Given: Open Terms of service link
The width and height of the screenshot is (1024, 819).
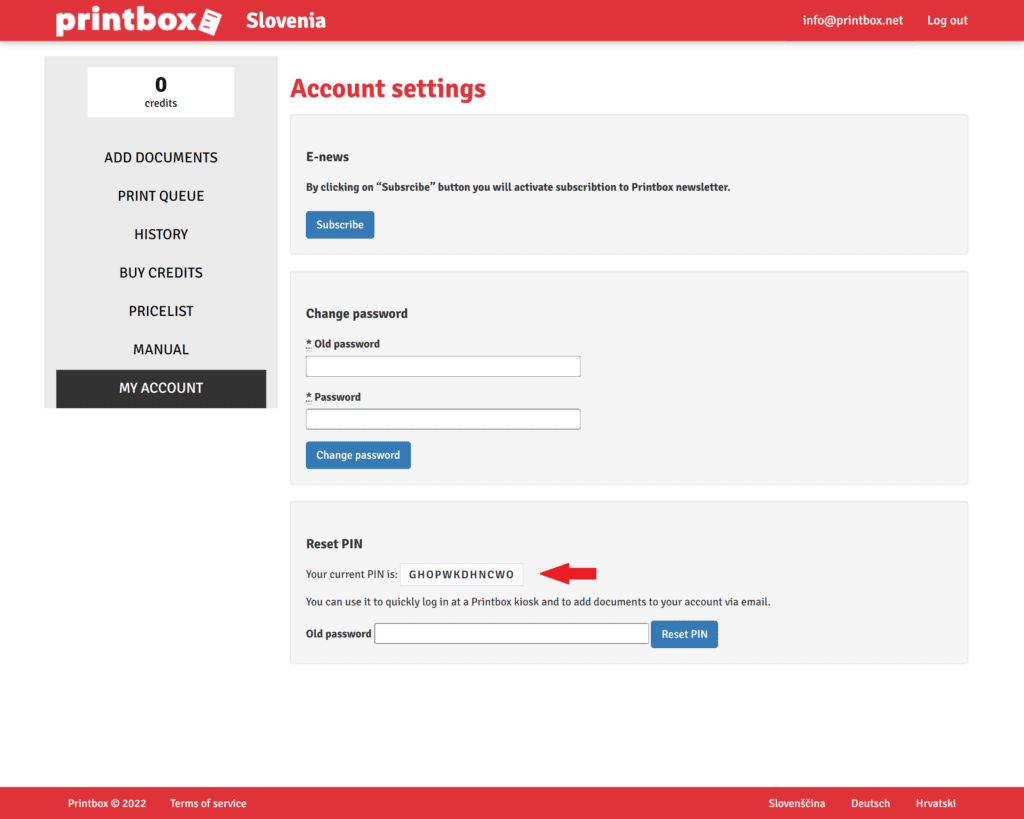Looking at the screenshot, I should coord(208,803).
